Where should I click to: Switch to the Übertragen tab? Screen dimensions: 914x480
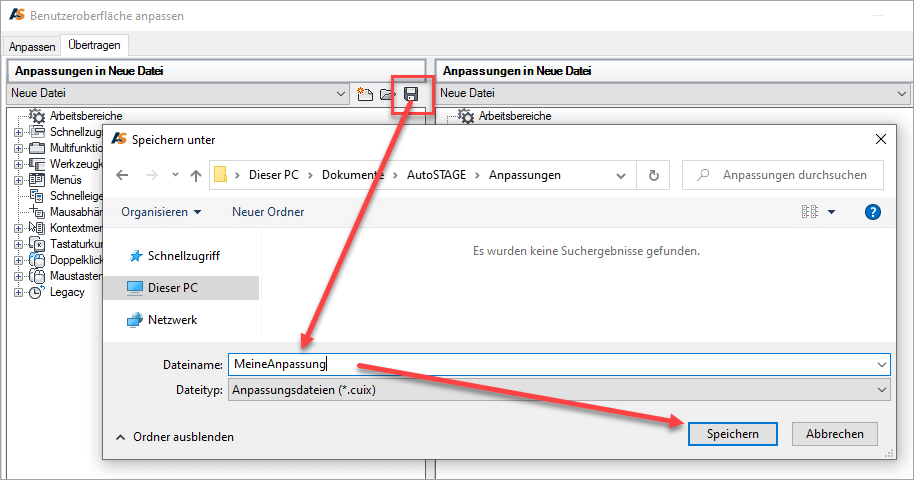94,45
